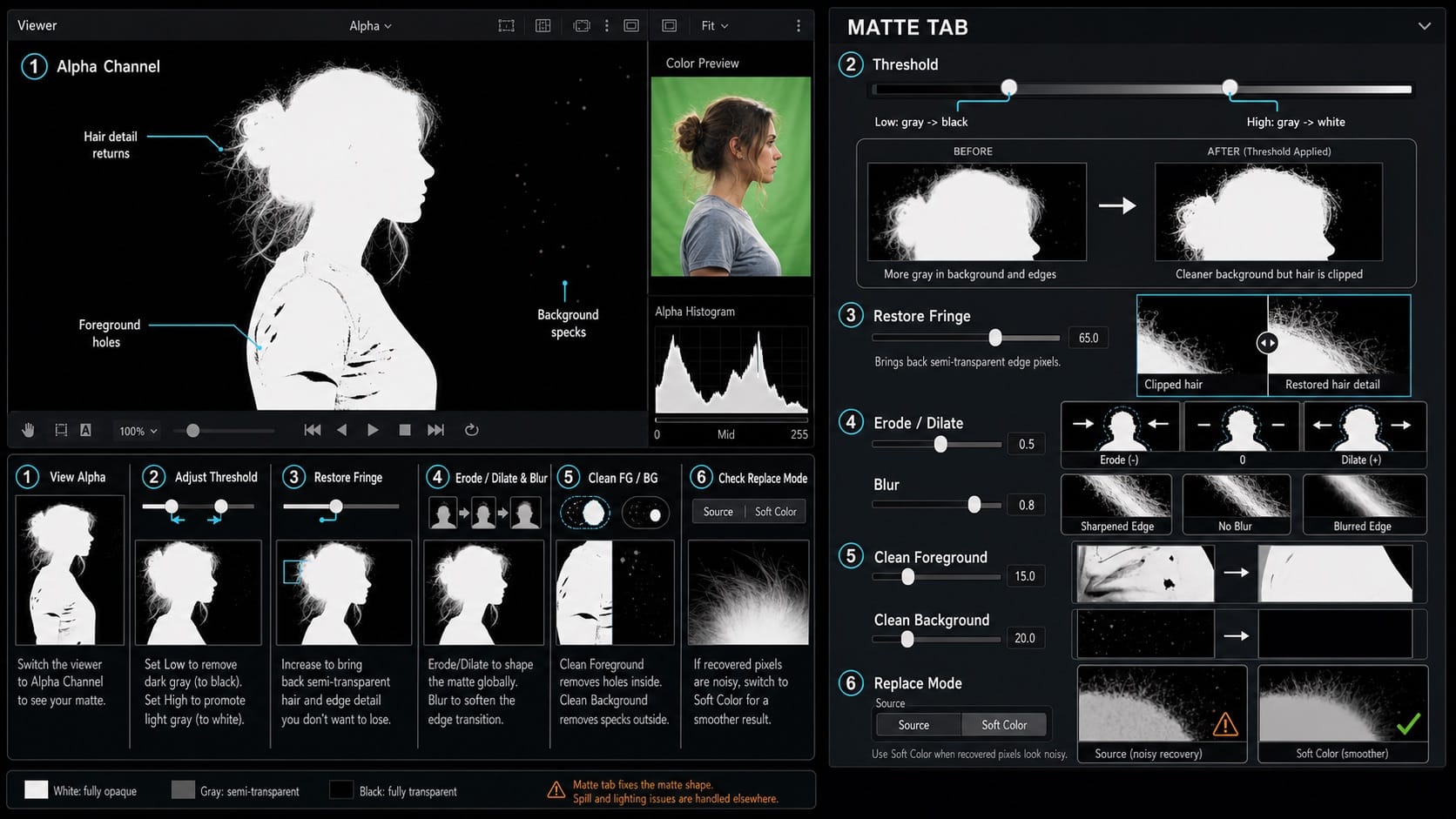Select Soft Color in Replace Mode panel

pos(1004,725)
